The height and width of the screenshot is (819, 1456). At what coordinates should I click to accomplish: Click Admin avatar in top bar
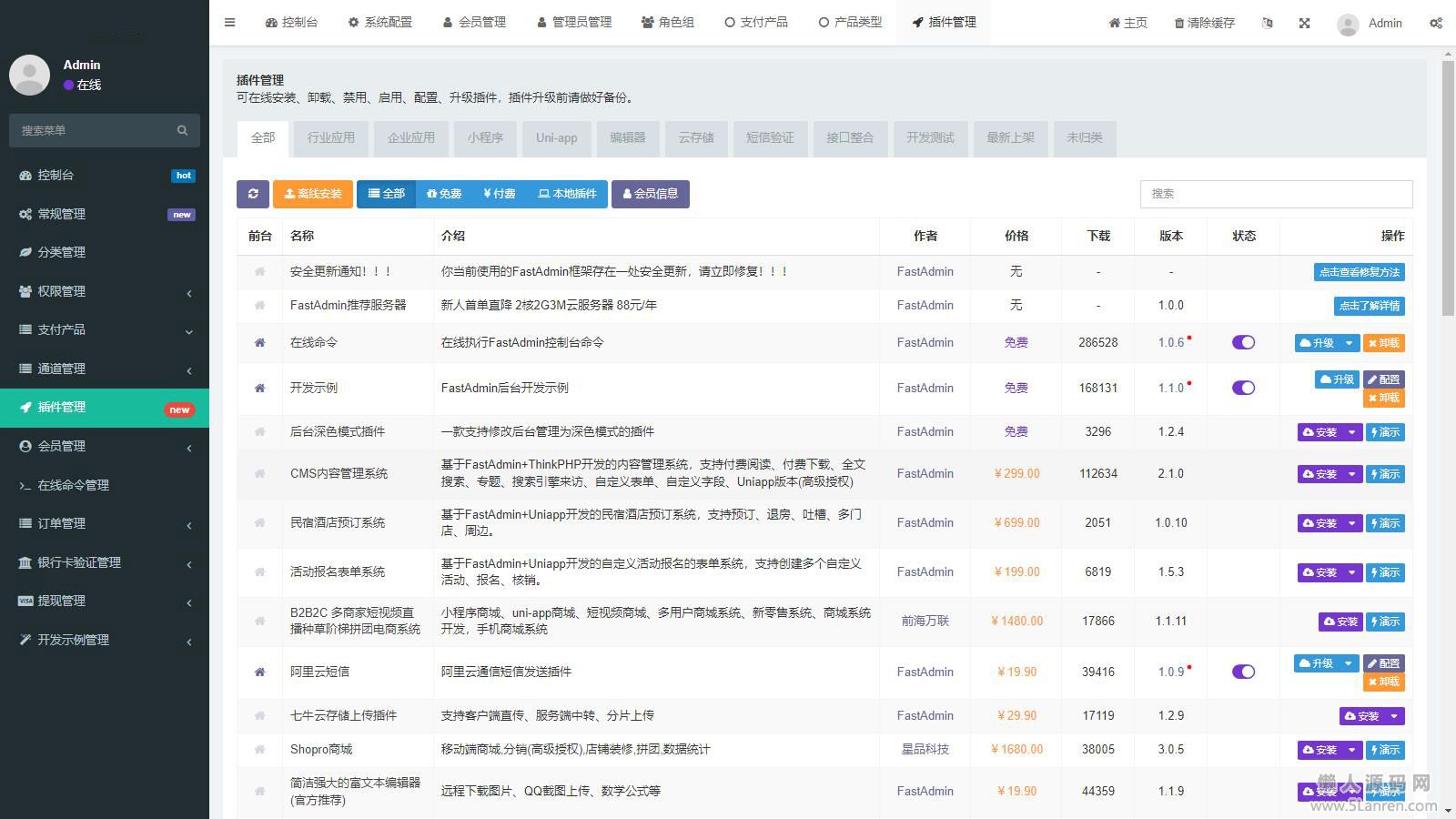pyautogui.click(x=1348, y=24)
